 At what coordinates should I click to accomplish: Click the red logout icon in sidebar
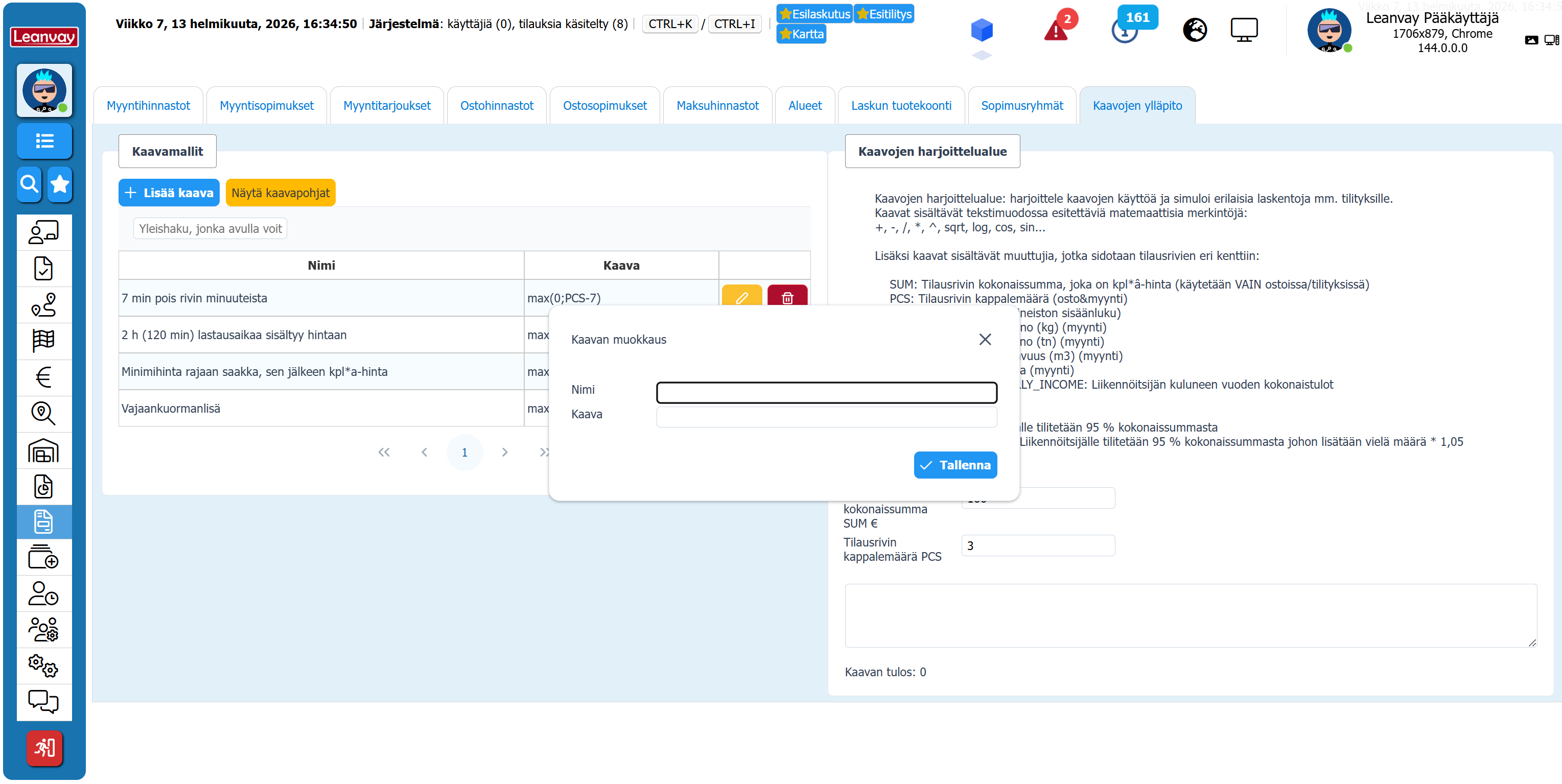43,747
